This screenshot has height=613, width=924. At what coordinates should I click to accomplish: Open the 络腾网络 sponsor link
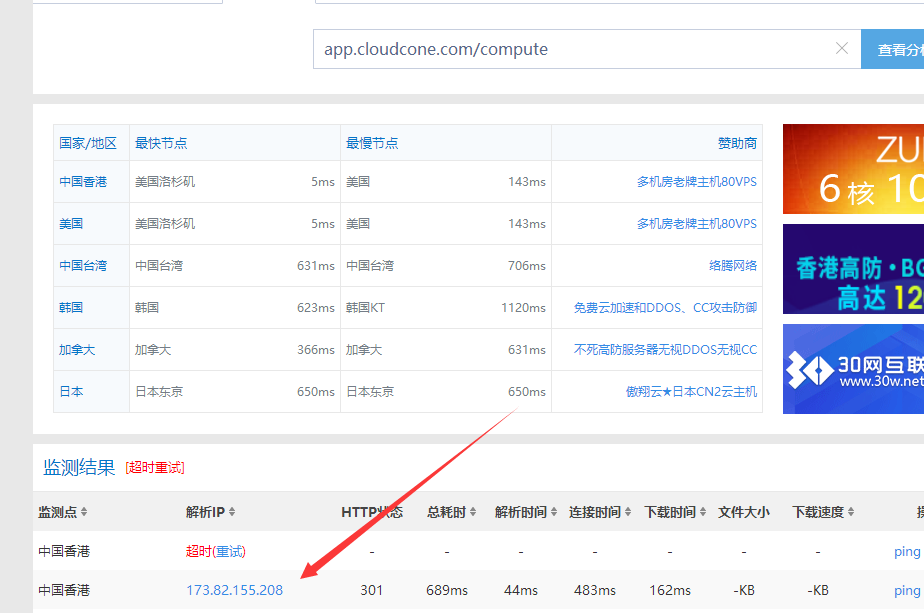(x=733, y=265)
